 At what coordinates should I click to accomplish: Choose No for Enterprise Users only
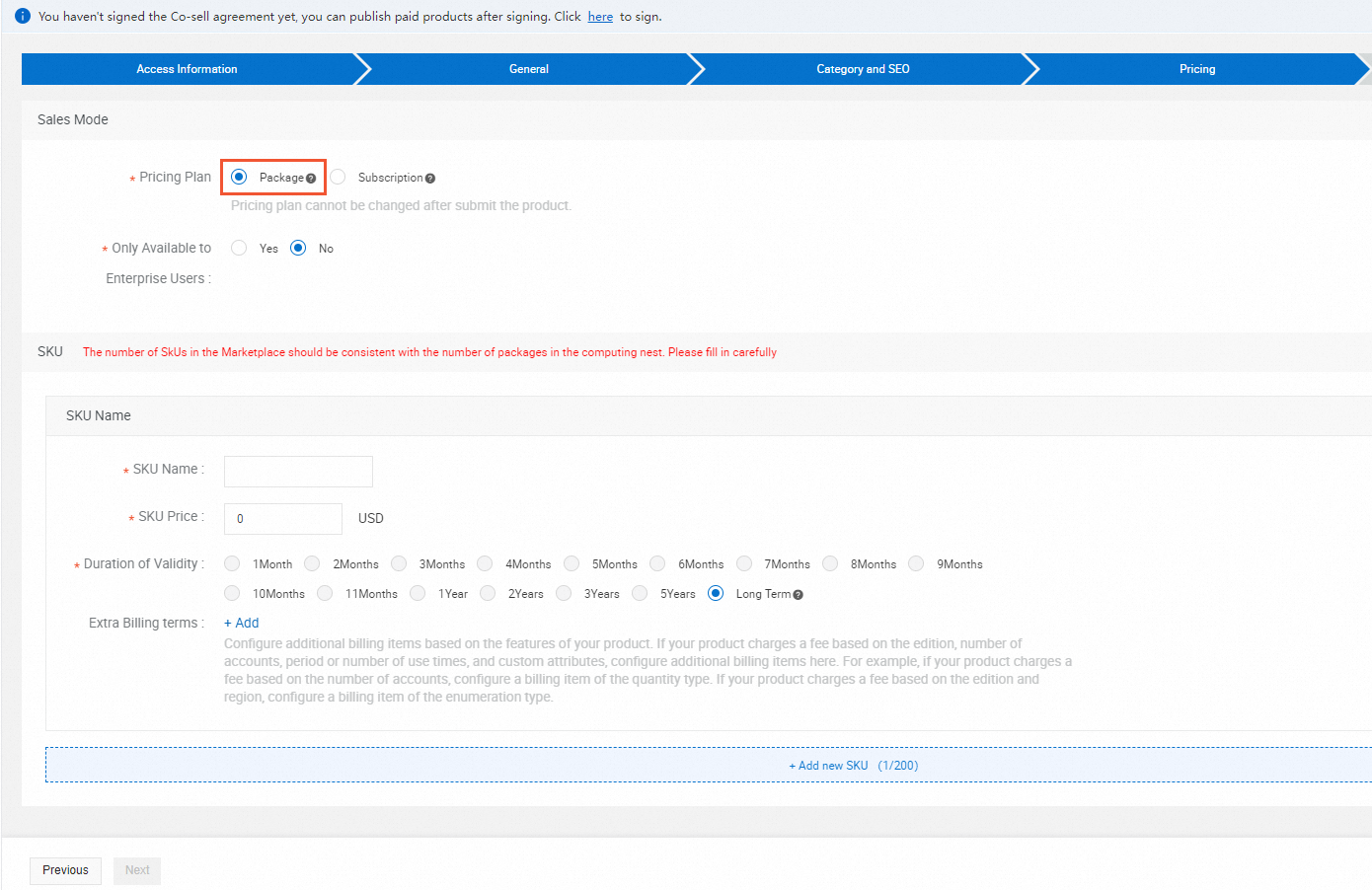point(298,248)
